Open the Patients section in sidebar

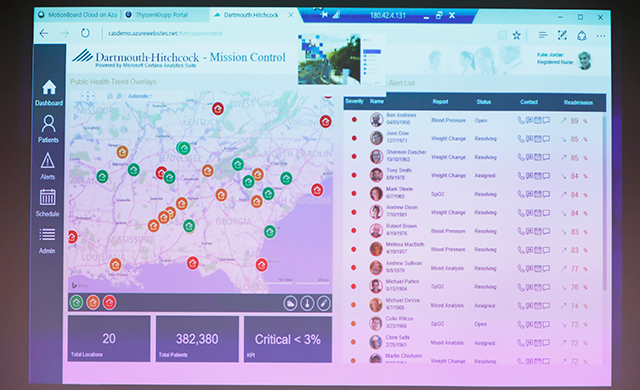pyautogui.click(x=49, y=129)
